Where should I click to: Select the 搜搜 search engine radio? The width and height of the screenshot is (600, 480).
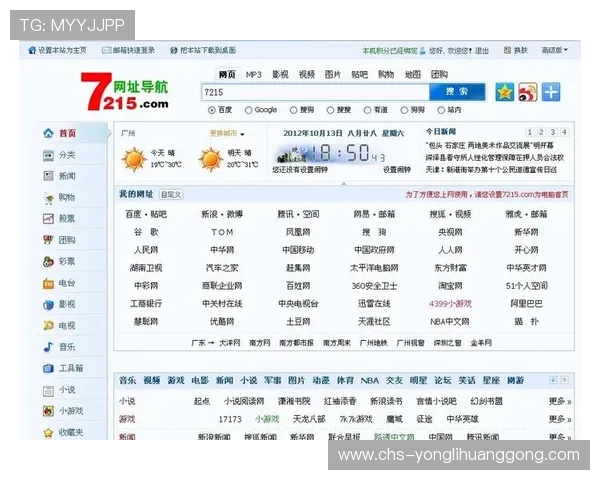pos(330,110)
